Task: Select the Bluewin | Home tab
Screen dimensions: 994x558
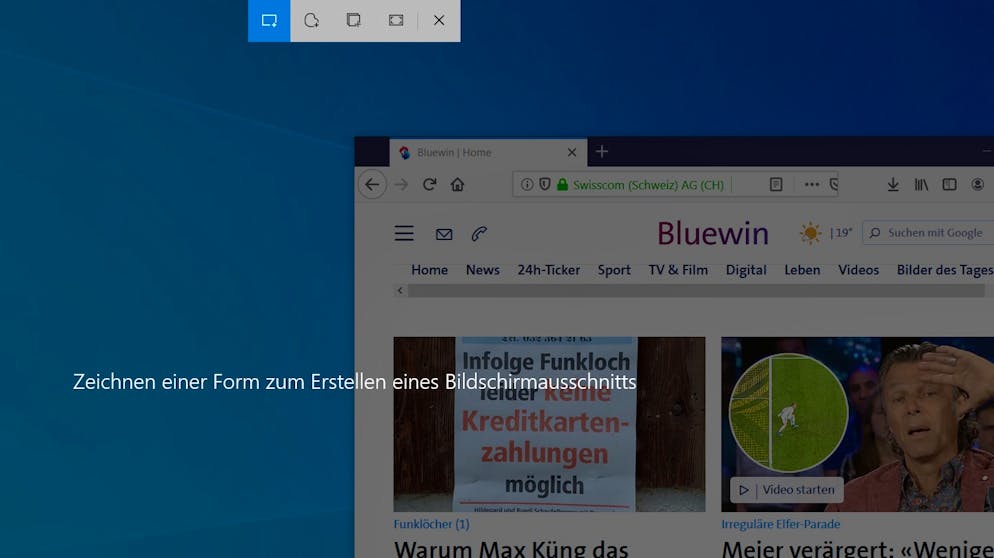Action: (x=488, y=153)
